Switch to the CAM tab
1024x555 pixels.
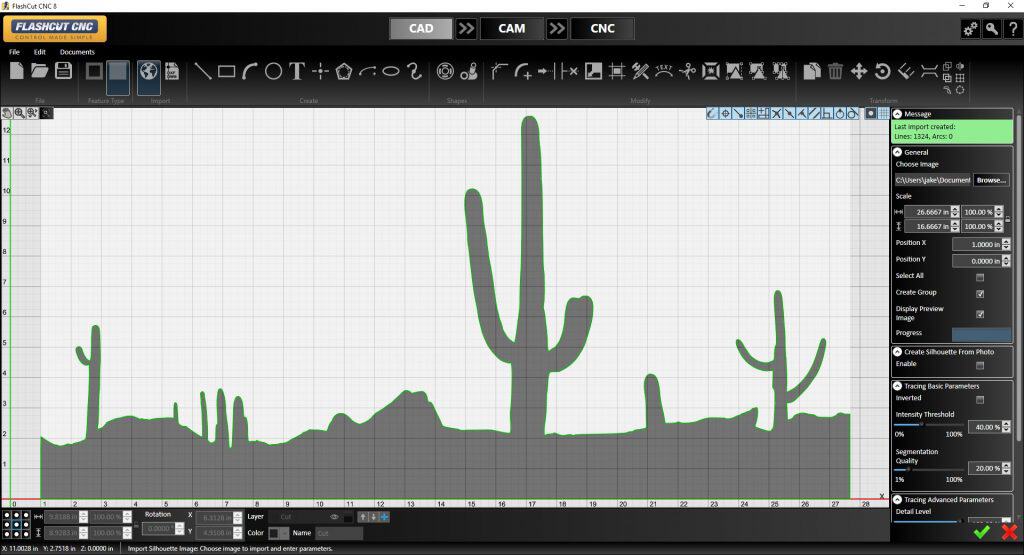512,28
